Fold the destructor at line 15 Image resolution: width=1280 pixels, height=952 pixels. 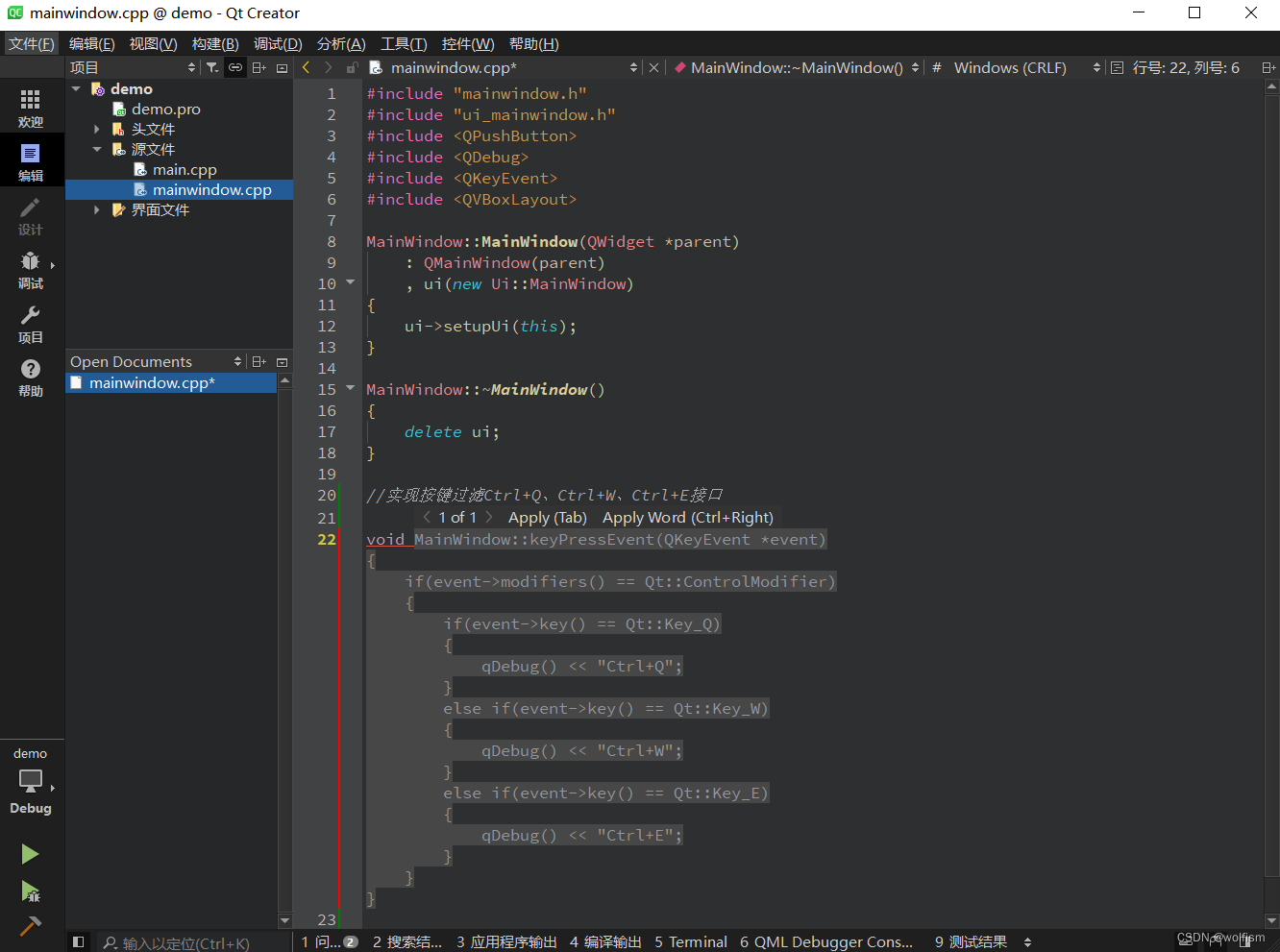[350, 388]
